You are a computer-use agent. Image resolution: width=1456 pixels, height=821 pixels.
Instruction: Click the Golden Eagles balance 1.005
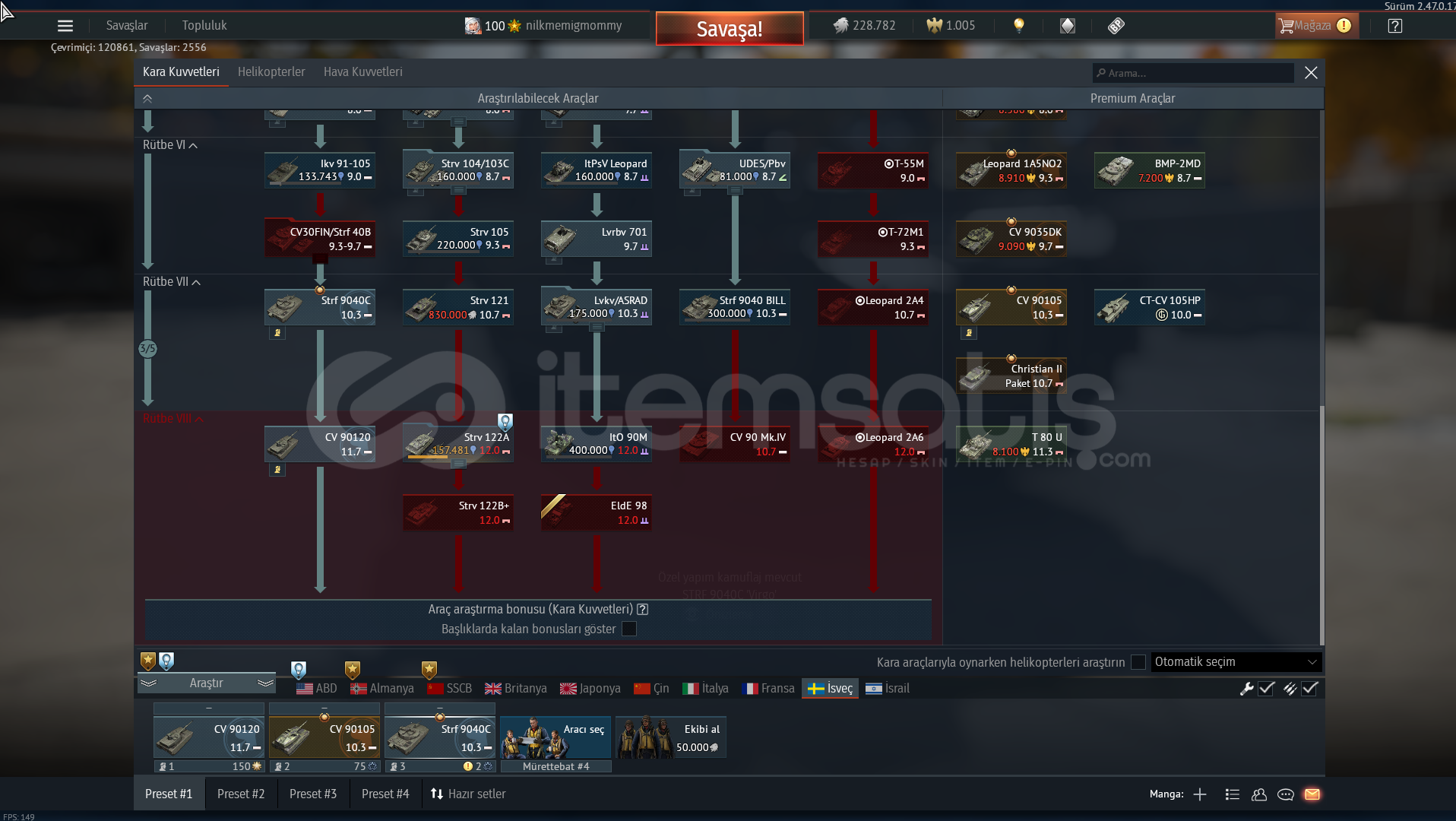(951, 26)
